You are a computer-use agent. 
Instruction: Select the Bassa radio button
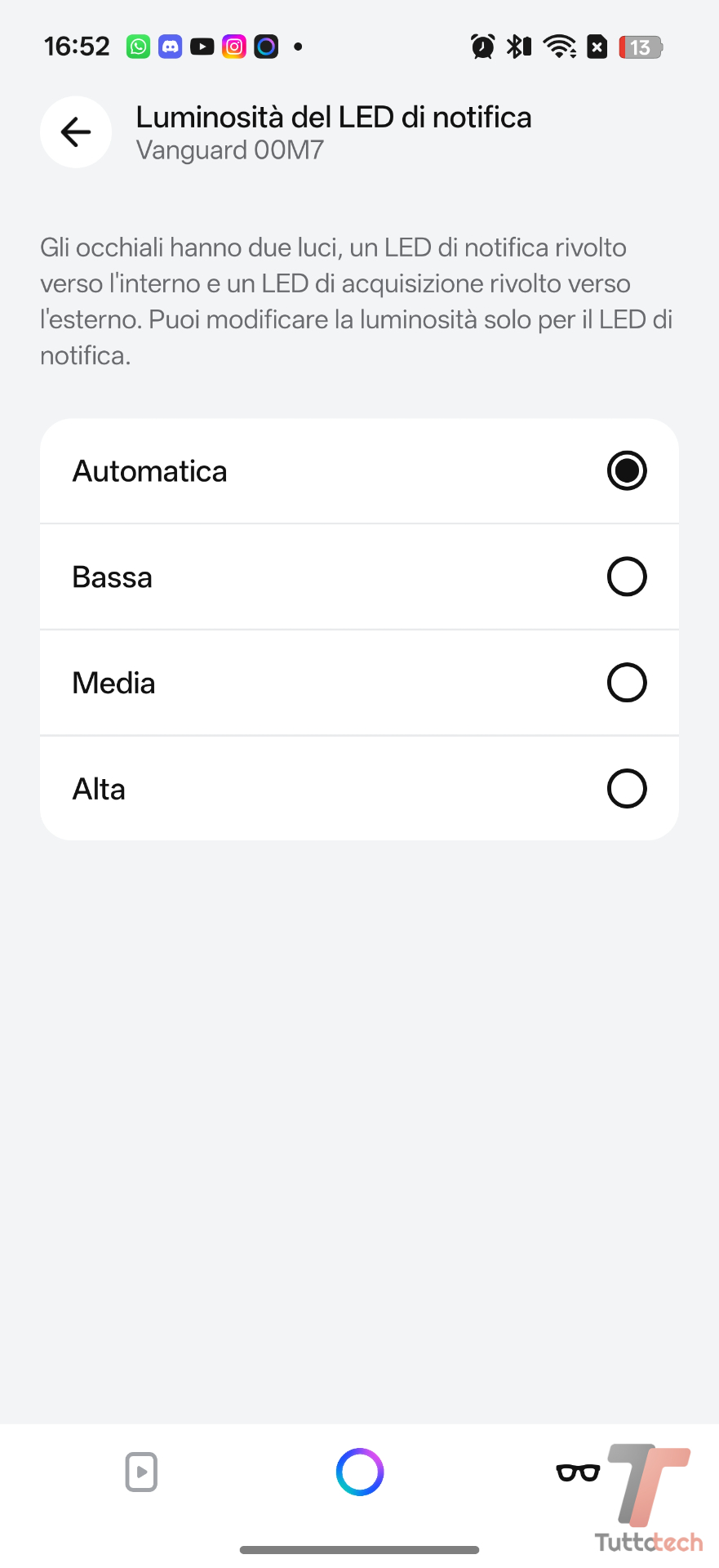tap(627, 577)
